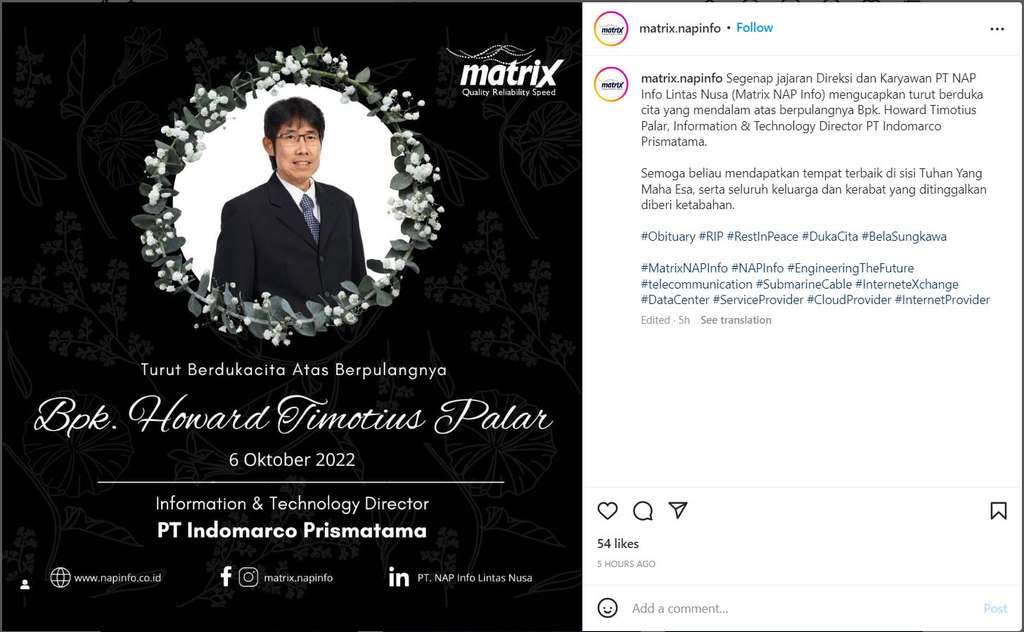
Task: Click See translation under caption
Action: click(735, 320)
